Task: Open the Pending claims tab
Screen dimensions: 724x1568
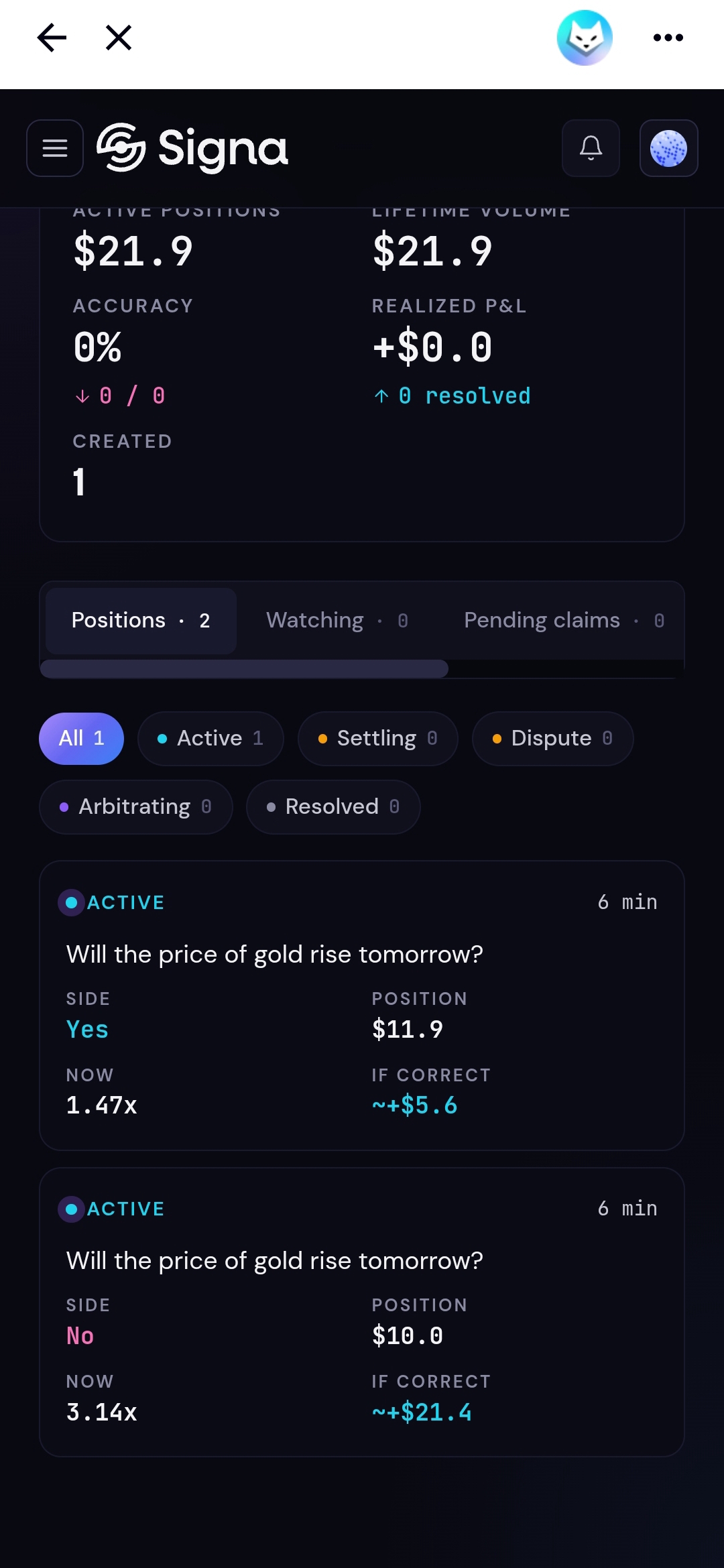Action: (x=564, y=621)
